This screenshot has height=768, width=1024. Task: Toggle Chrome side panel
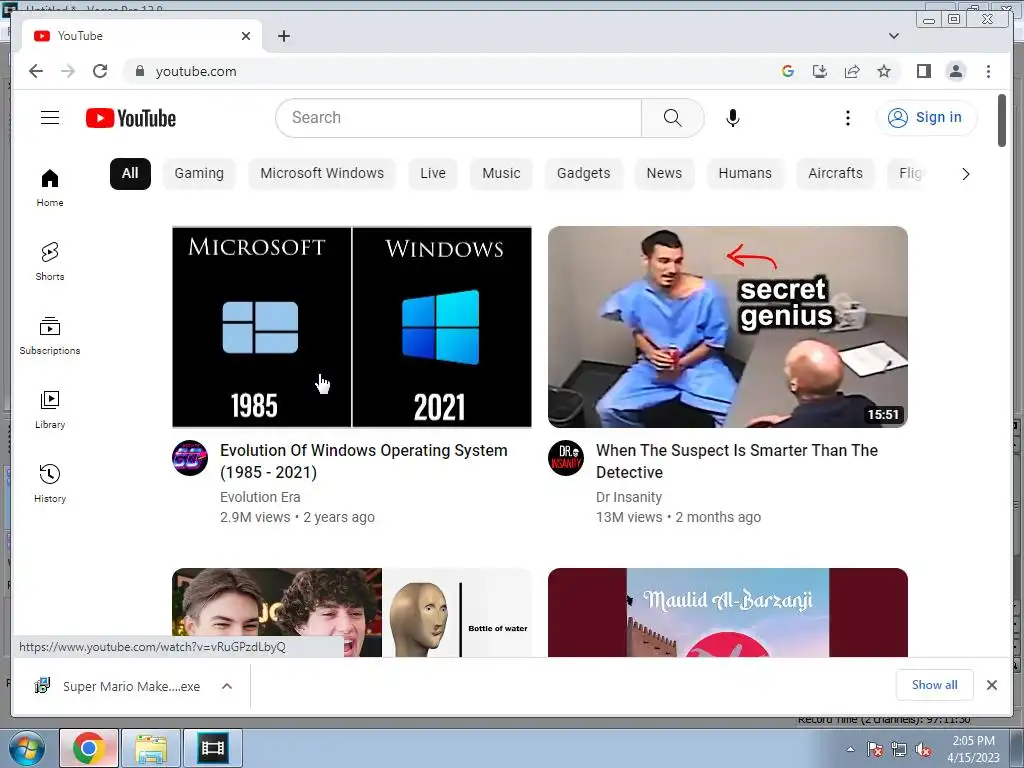(x=923, y=71)
